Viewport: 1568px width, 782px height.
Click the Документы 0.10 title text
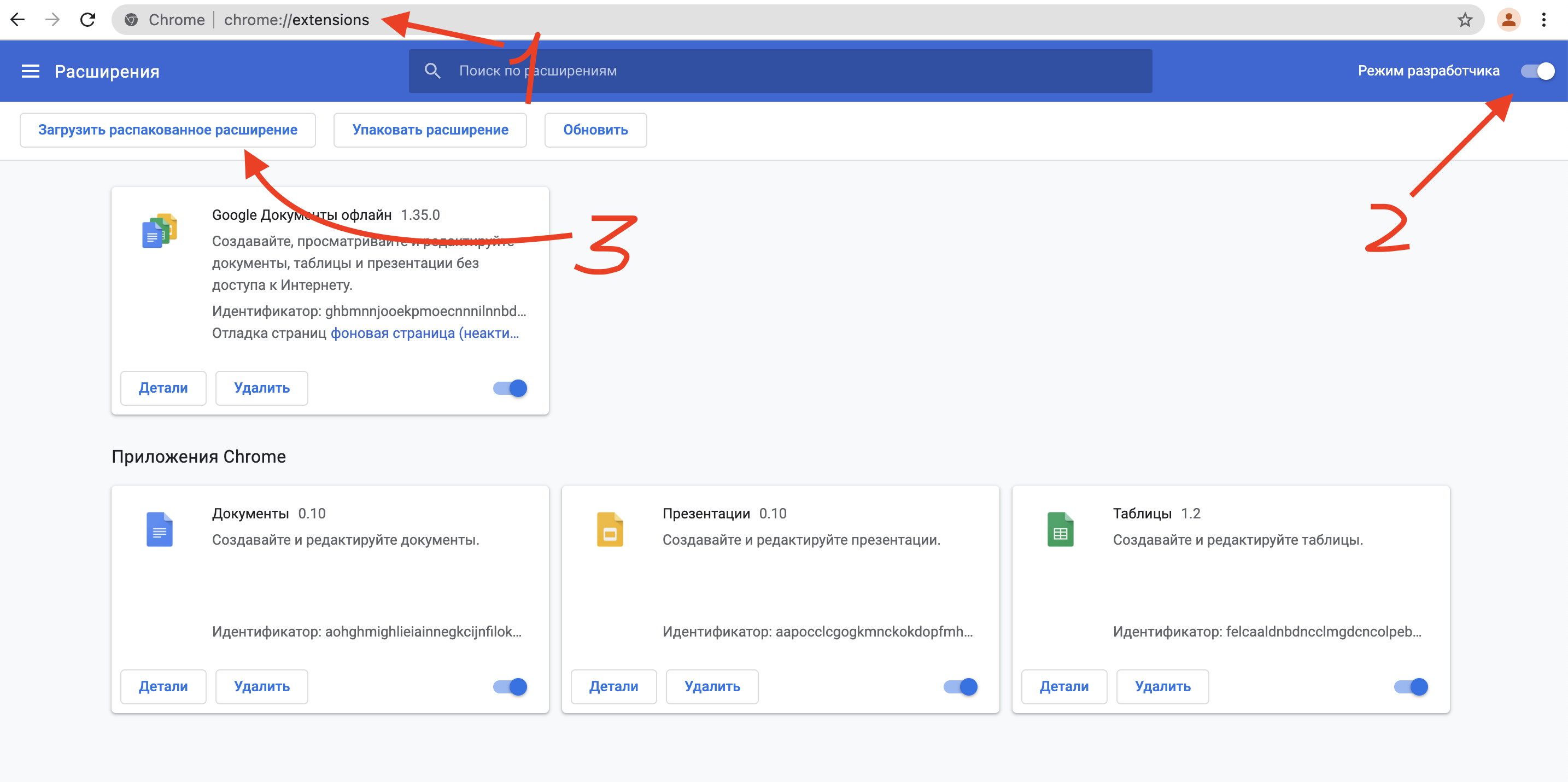tap(269, 513)
